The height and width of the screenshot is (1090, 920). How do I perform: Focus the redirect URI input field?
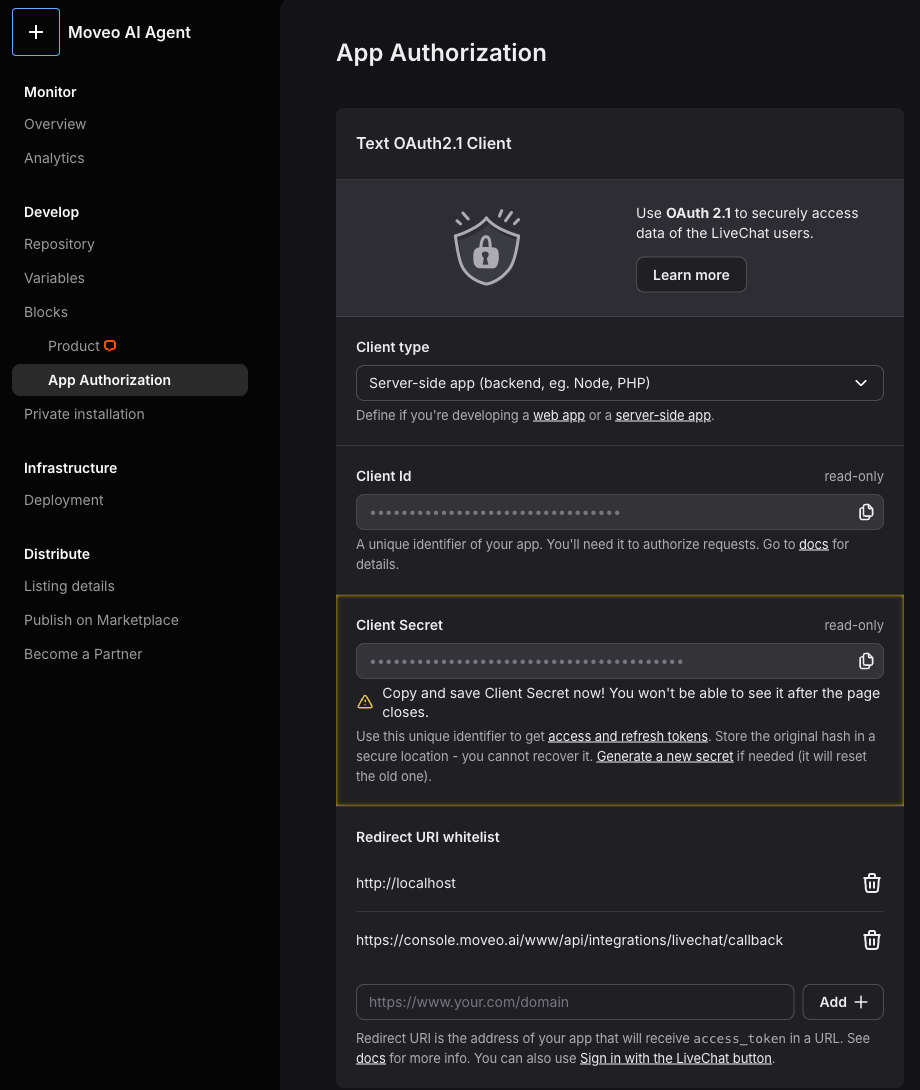(x=575, y=1002)
